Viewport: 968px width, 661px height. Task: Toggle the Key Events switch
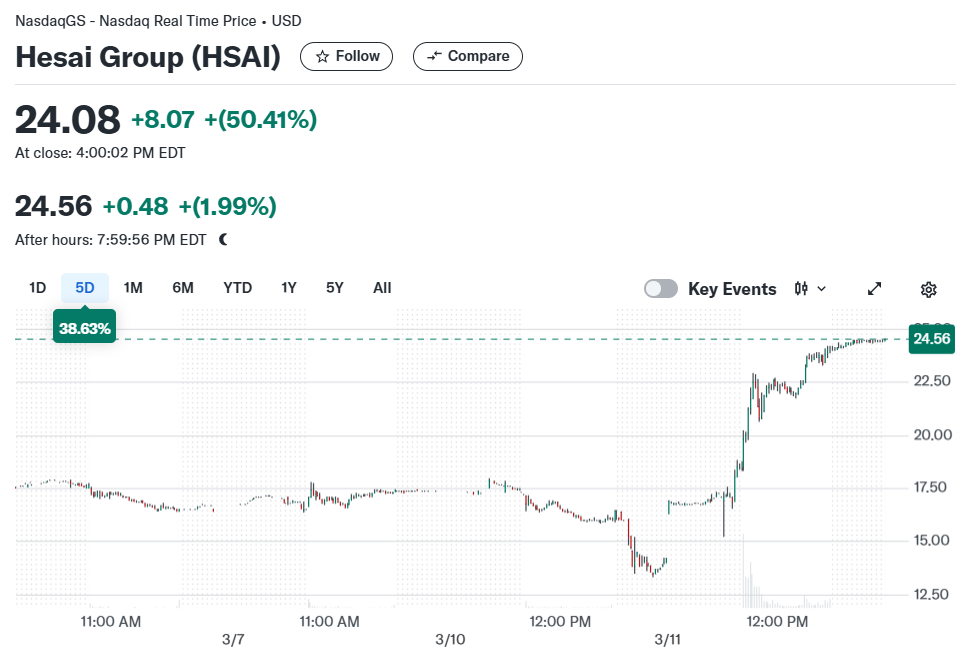tap(661, 289)
